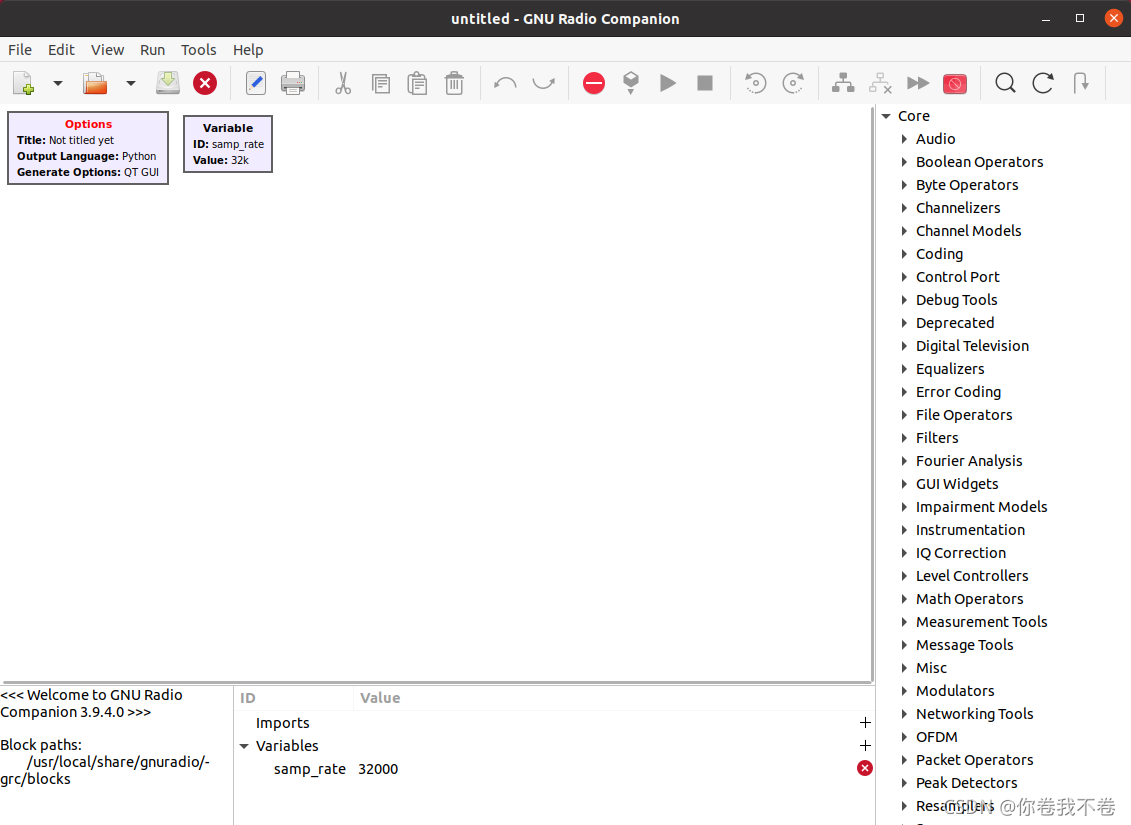Create a new flow graph

click(x=23, y=84)
